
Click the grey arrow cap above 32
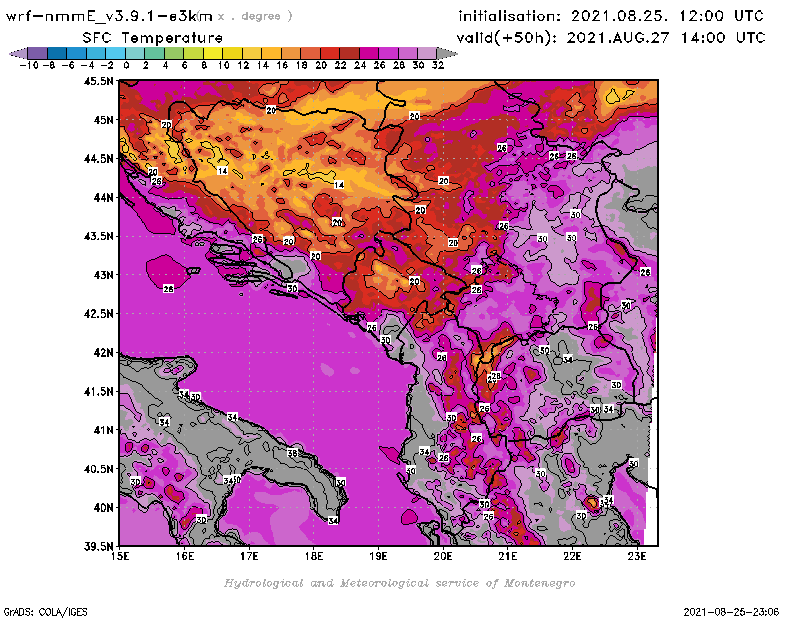(x=447, y=53)
